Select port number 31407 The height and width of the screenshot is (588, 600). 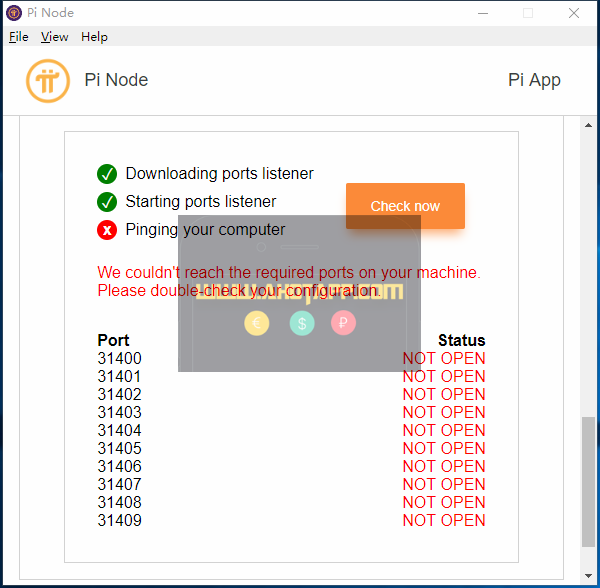coord(119,484)
